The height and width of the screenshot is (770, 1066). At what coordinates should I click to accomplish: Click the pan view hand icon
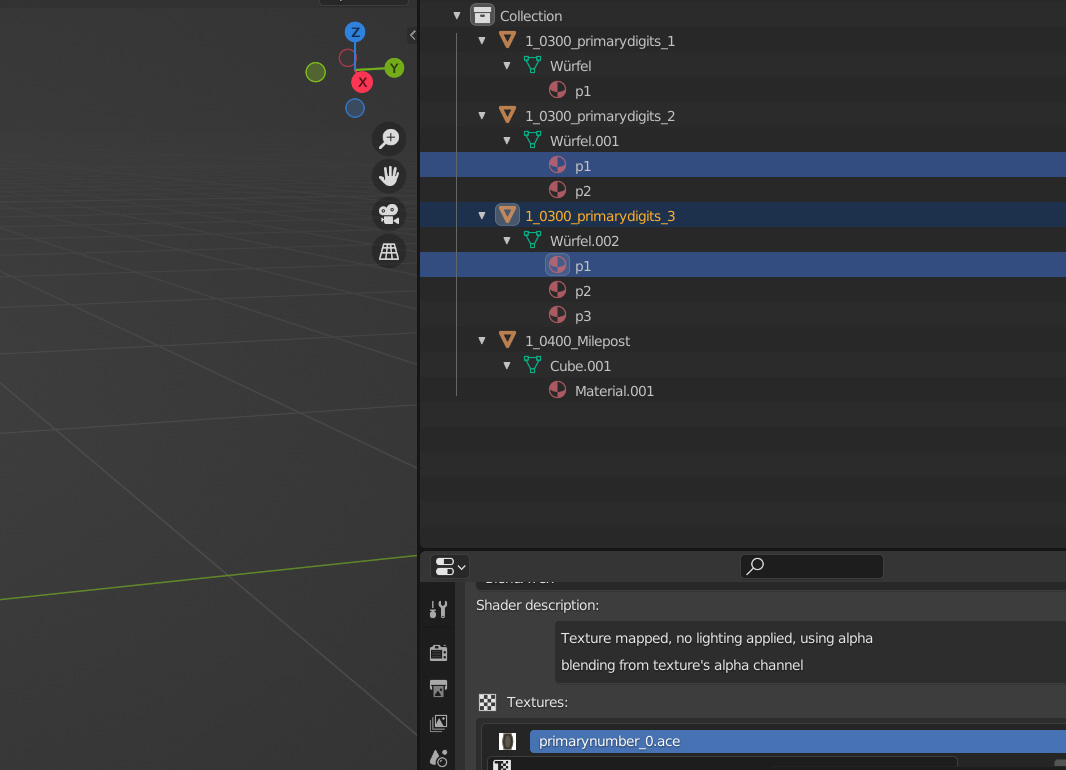coord(388,176)
